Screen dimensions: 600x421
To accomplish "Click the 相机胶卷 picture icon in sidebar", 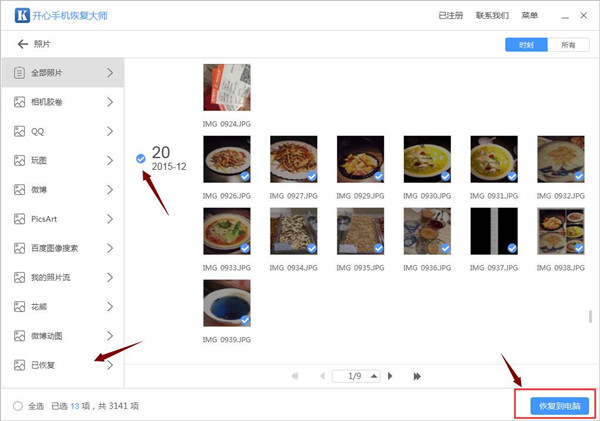I will point(20,102).
